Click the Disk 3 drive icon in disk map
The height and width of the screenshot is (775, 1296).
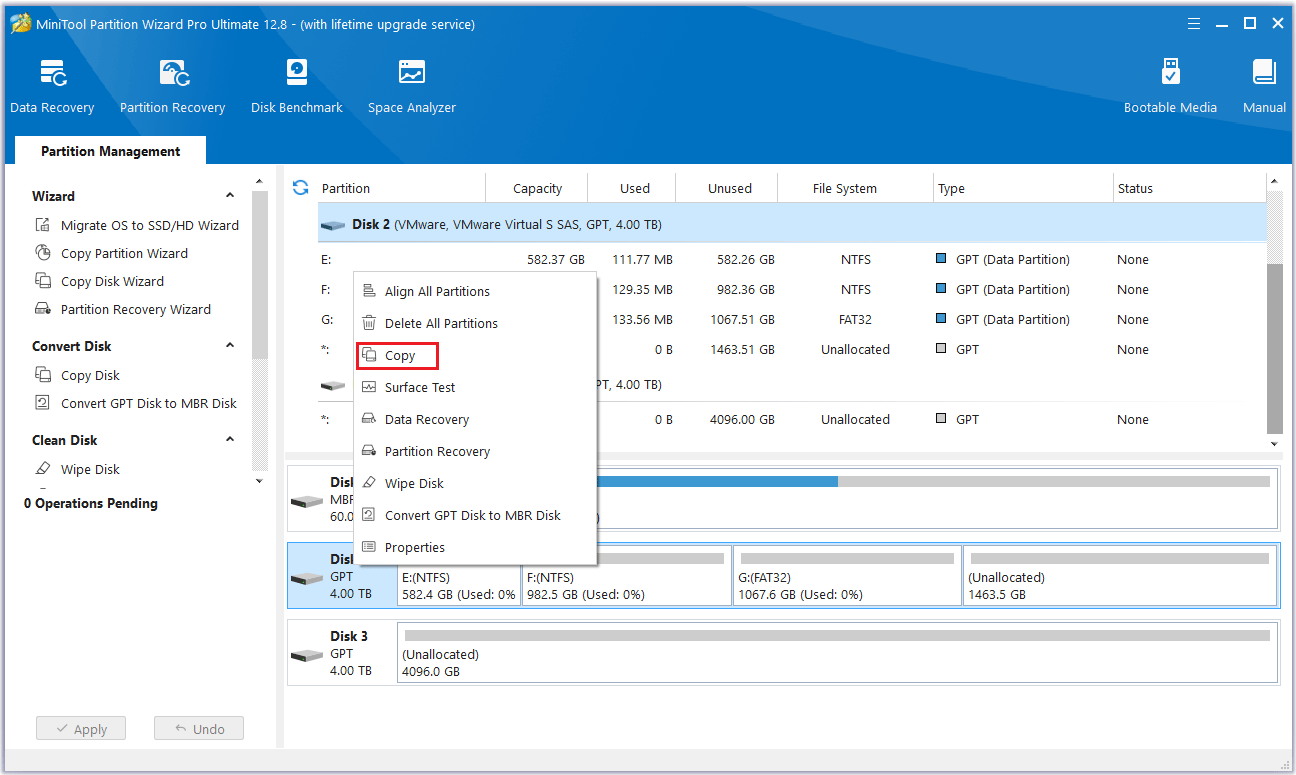pos(307,655)
